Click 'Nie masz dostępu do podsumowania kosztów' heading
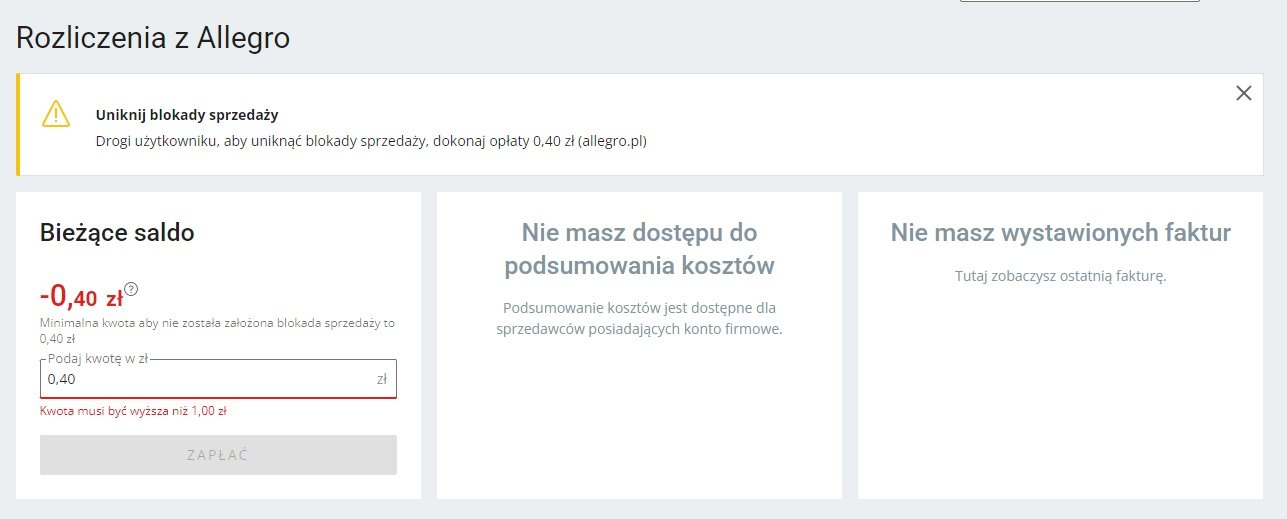 [639, 250]
